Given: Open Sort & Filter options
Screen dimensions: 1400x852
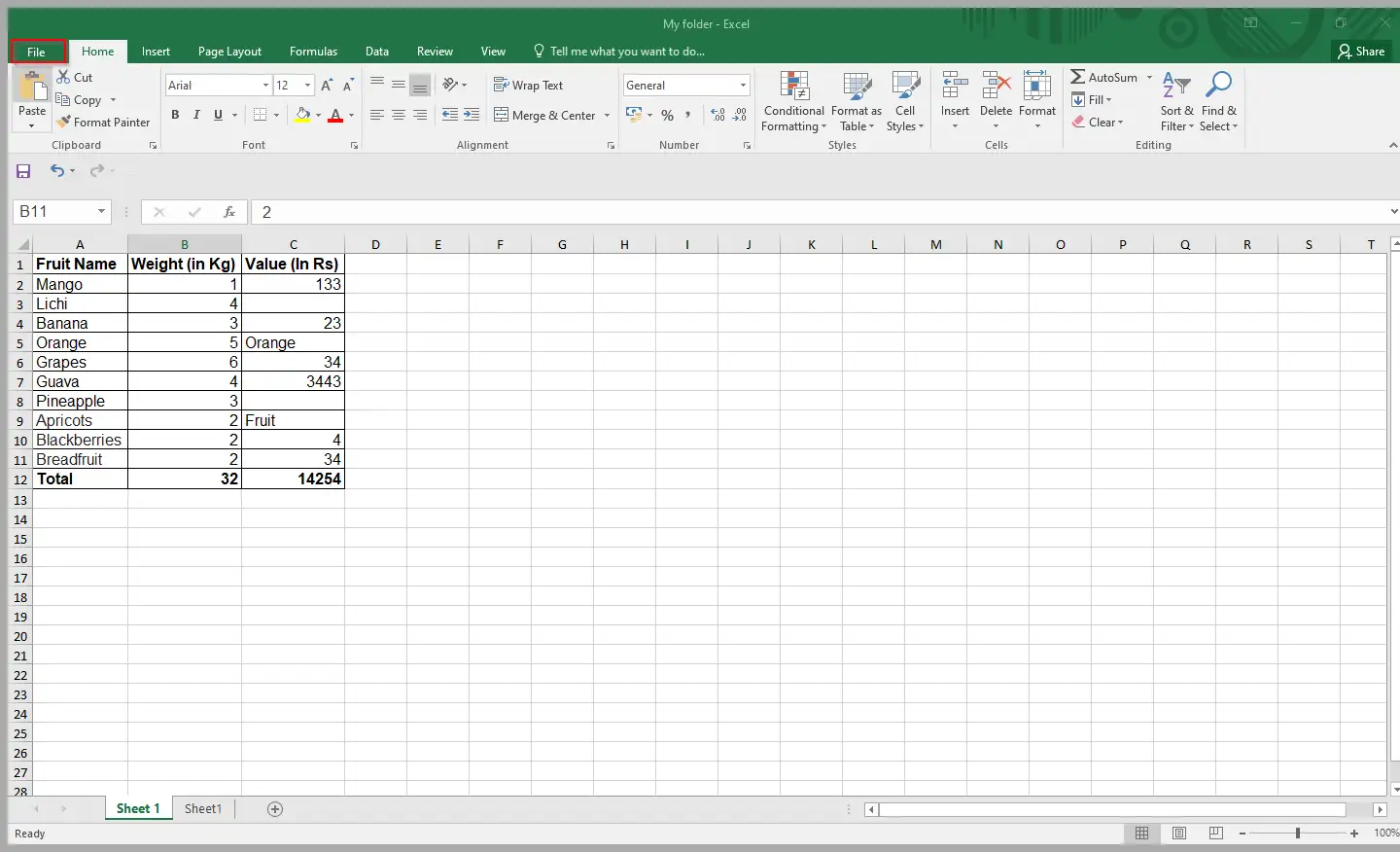Looking at the screenshot, I should click(x=1176, y=102).
